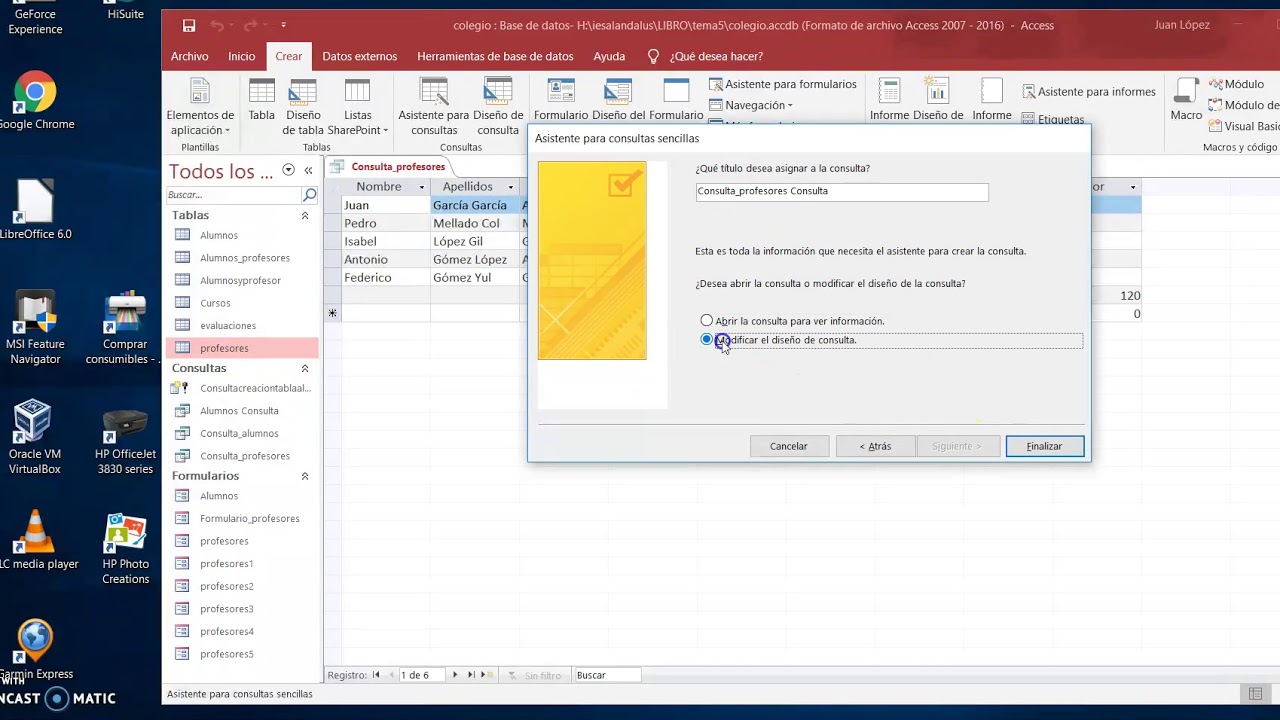
Task: Open the Archivo menu
Action: pyautogui.click(x=189, y=56)
